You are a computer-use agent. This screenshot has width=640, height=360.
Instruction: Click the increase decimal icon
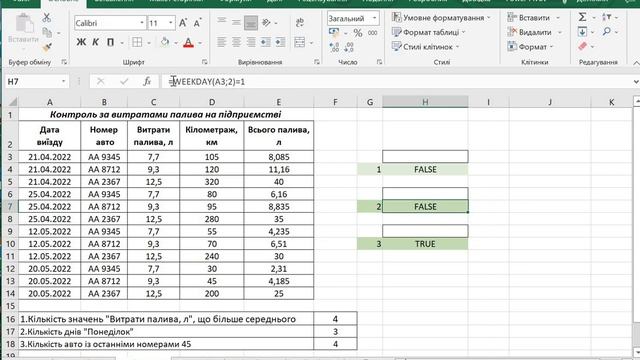coord(334,47)
